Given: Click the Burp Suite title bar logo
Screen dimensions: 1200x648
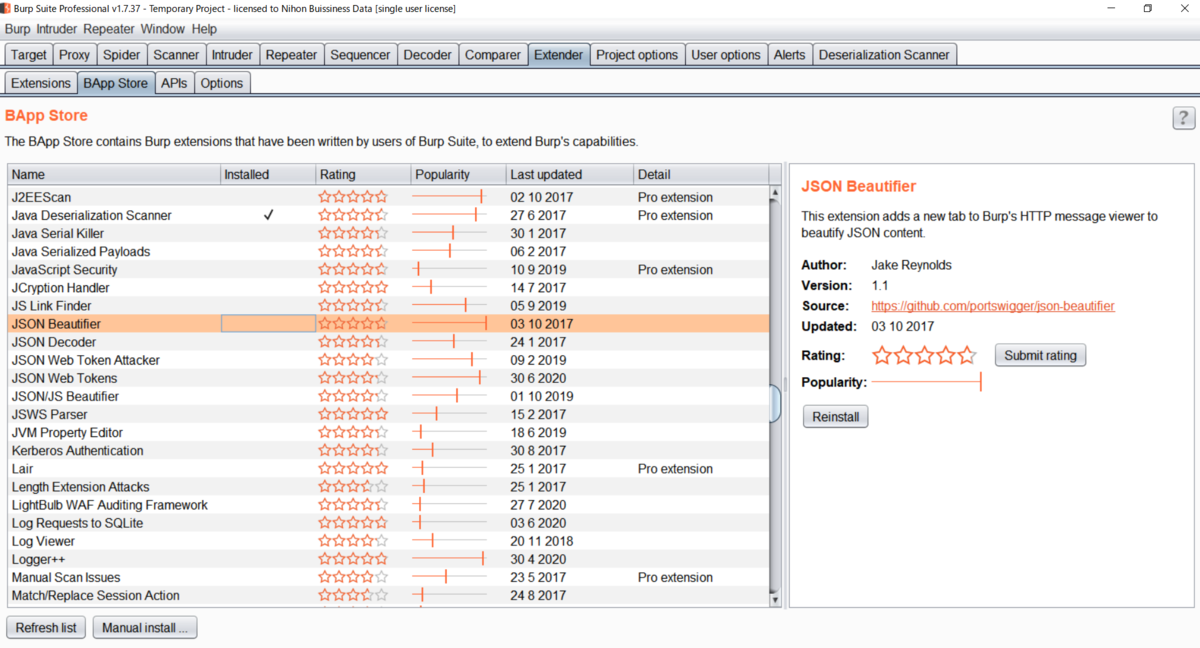Looking at the screenshot, I should coord(6,8).
